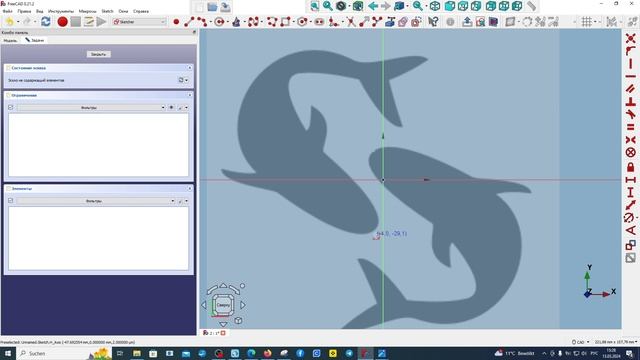Open the Sketcher workbench dropdown
The width and height of the screenshot is (640, 360).
pos(139,22)
